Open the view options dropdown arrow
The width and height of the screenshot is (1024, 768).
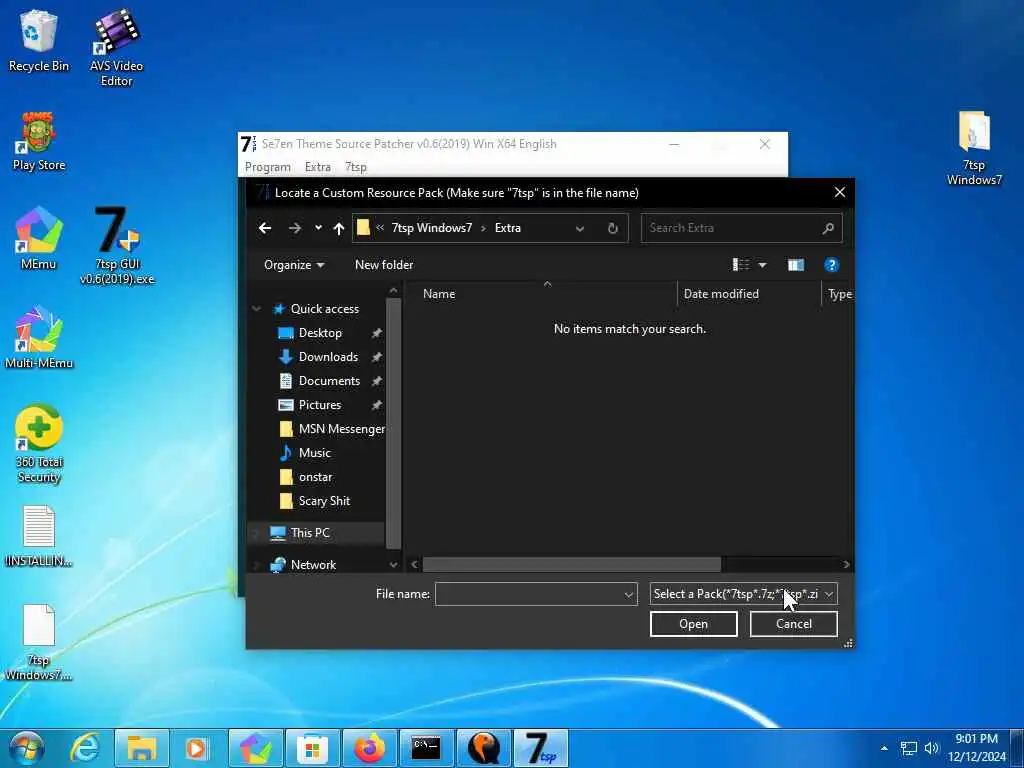tap(762, 264)
